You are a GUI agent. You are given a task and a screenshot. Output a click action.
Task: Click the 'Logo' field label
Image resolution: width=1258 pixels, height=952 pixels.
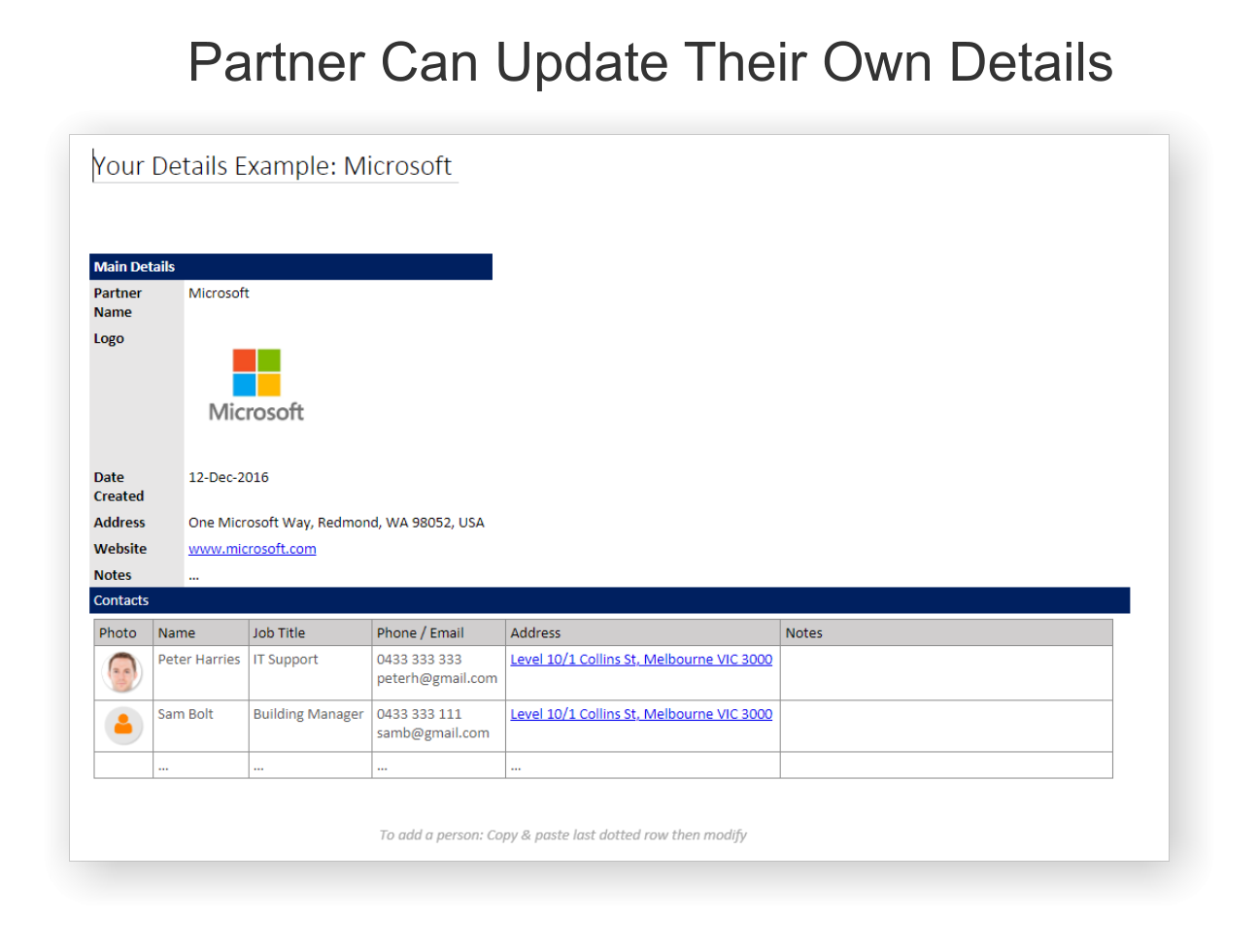[109, 339]
